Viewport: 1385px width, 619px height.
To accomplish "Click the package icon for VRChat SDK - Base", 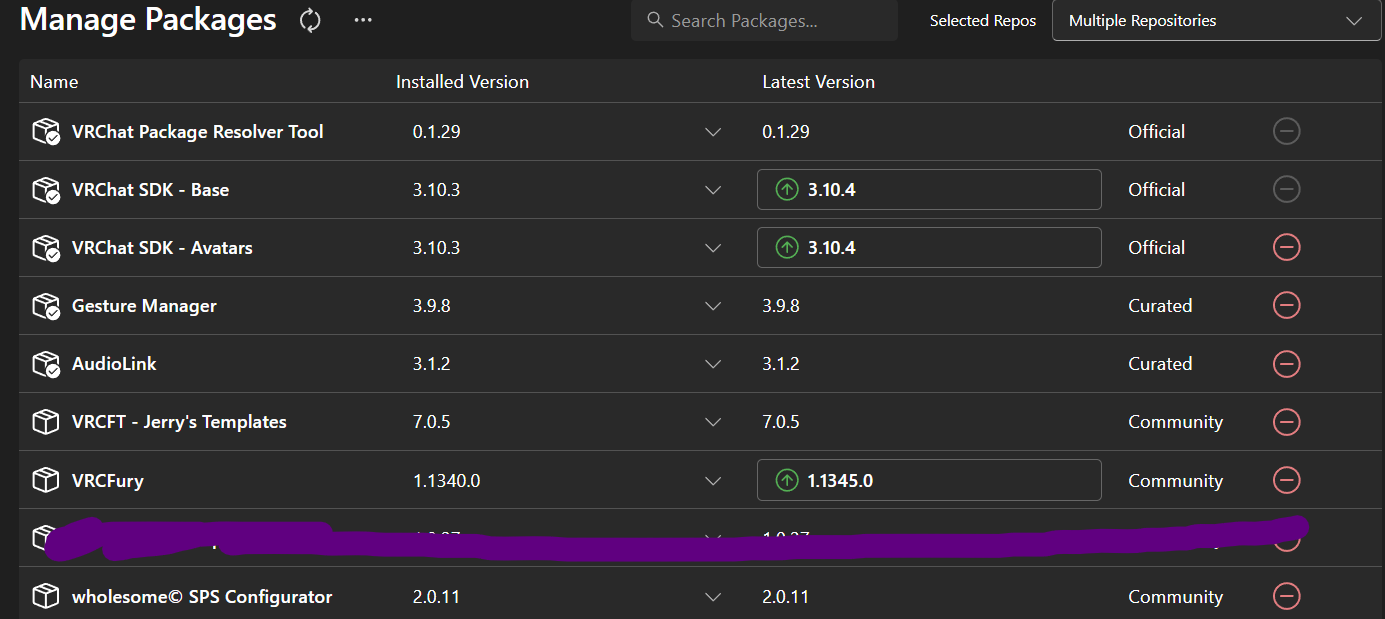I will (46, 190).
